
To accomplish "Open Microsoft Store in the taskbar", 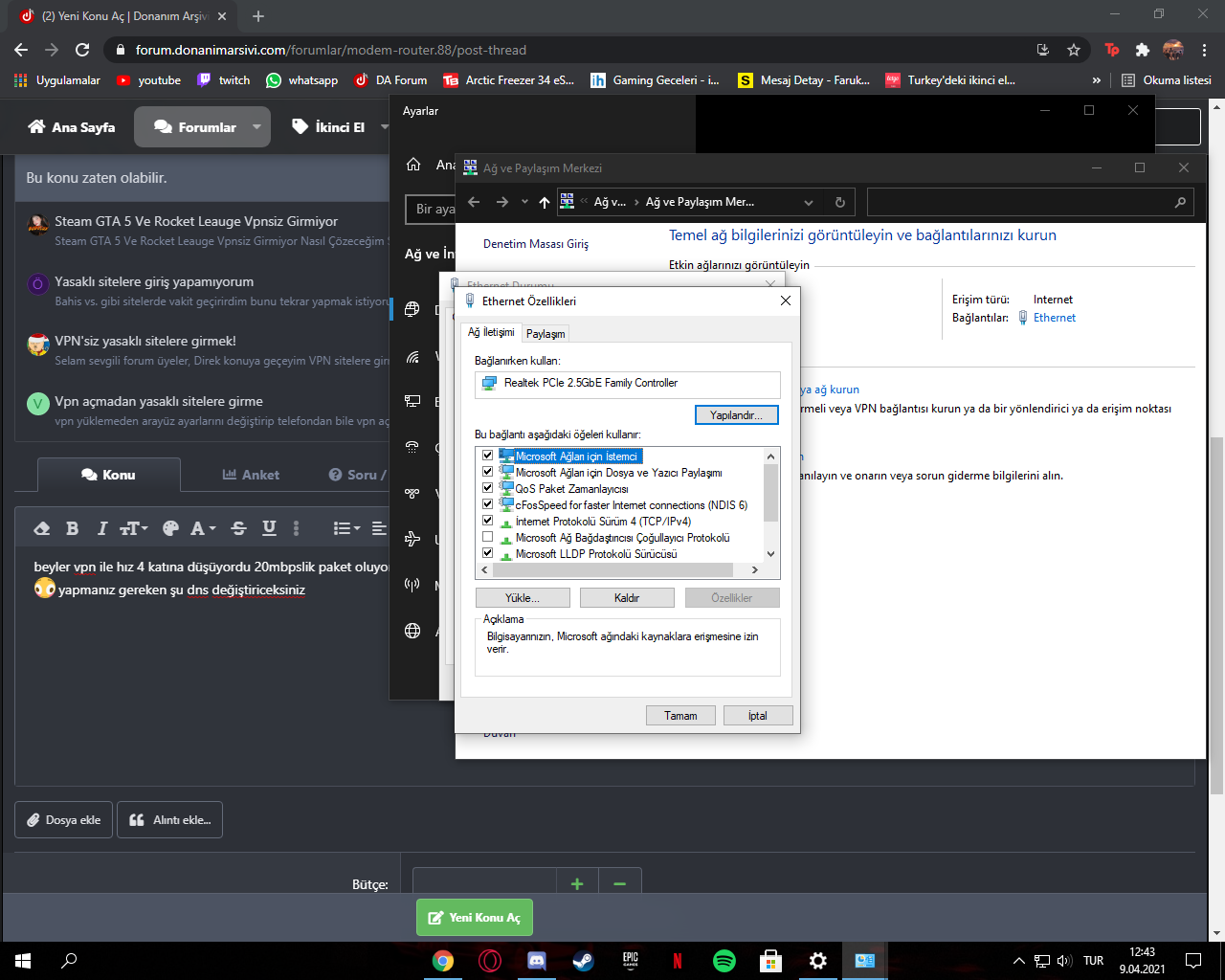I will point(770,961).
